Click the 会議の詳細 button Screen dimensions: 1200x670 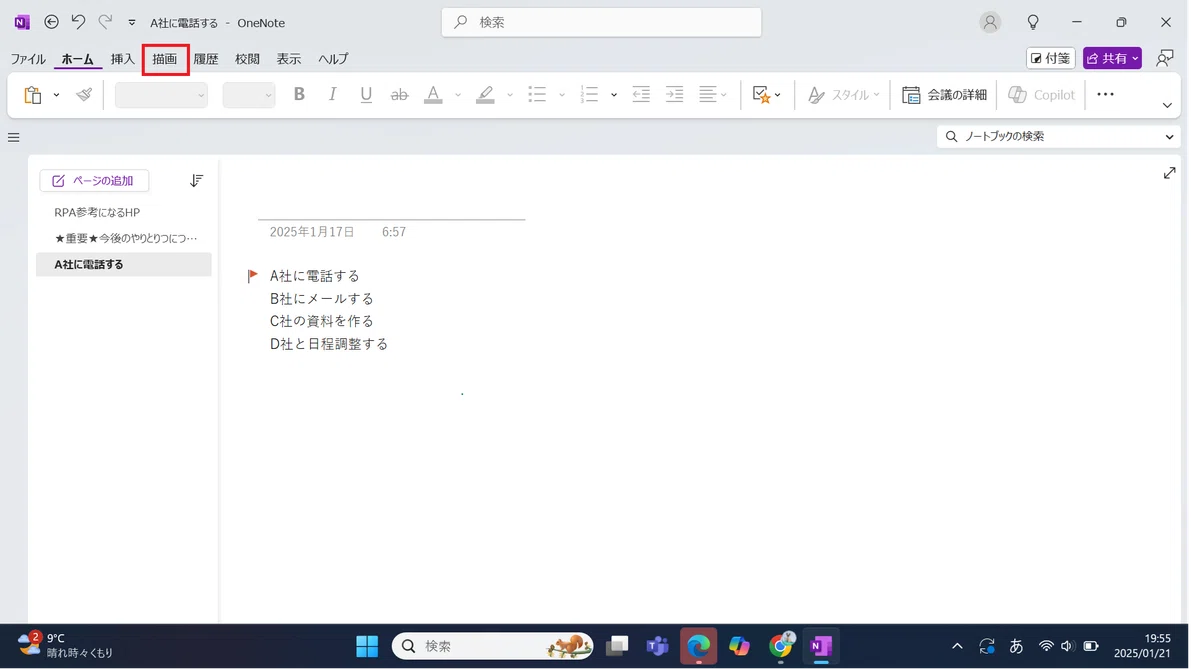tap(945, 95)
